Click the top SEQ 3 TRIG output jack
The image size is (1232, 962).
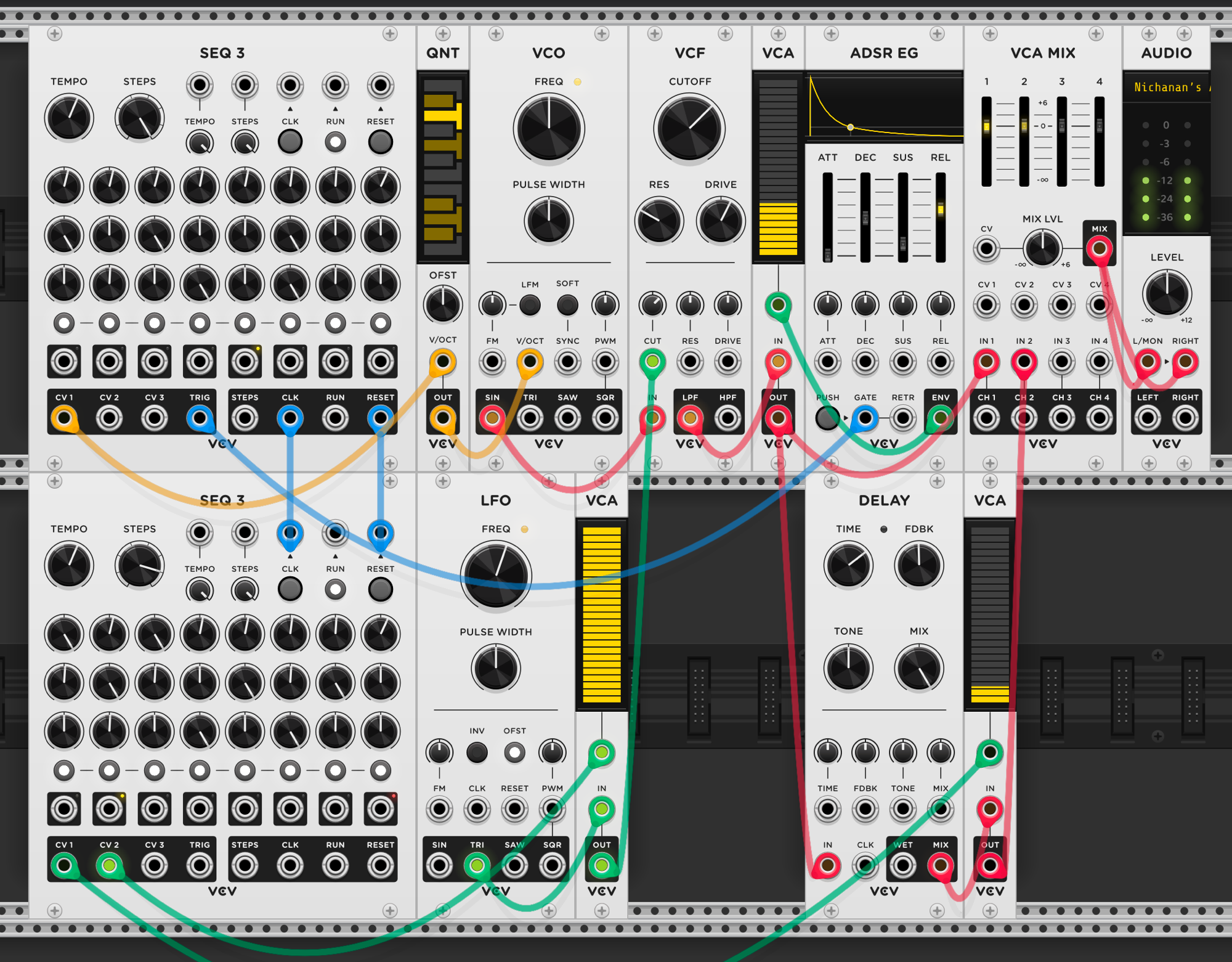[200, 418]
